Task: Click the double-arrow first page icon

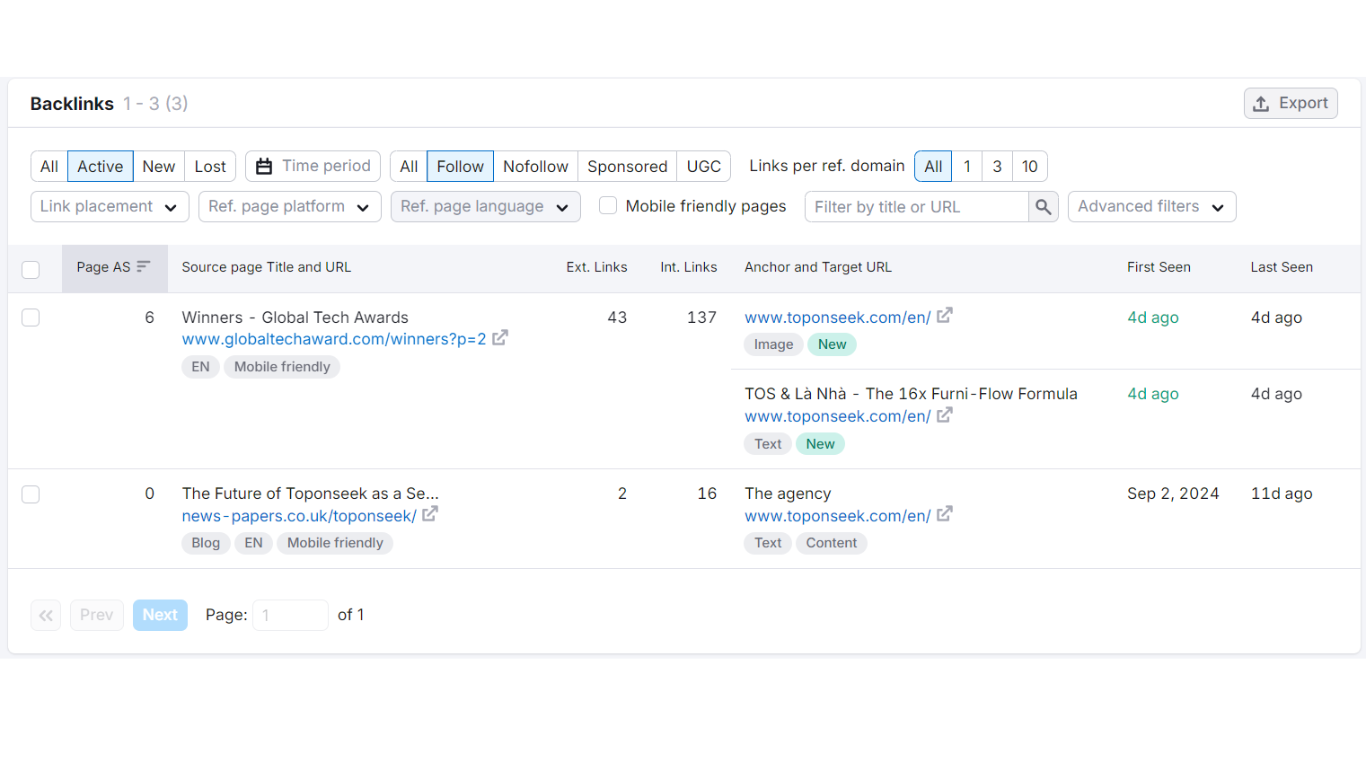Action: tap(46, 615)
